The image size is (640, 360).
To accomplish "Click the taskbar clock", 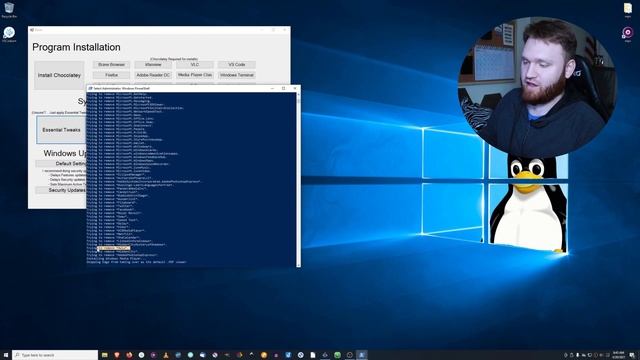I will coord(618,355).
